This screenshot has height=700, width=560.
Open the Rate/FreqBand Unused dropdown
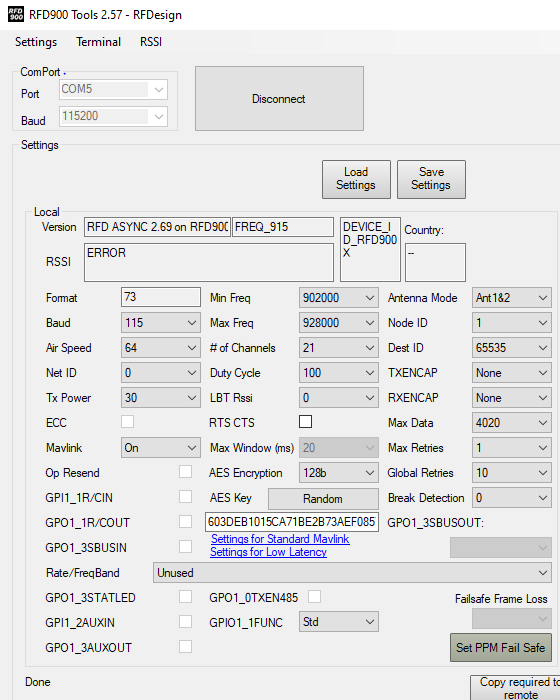tap(352, 573)
